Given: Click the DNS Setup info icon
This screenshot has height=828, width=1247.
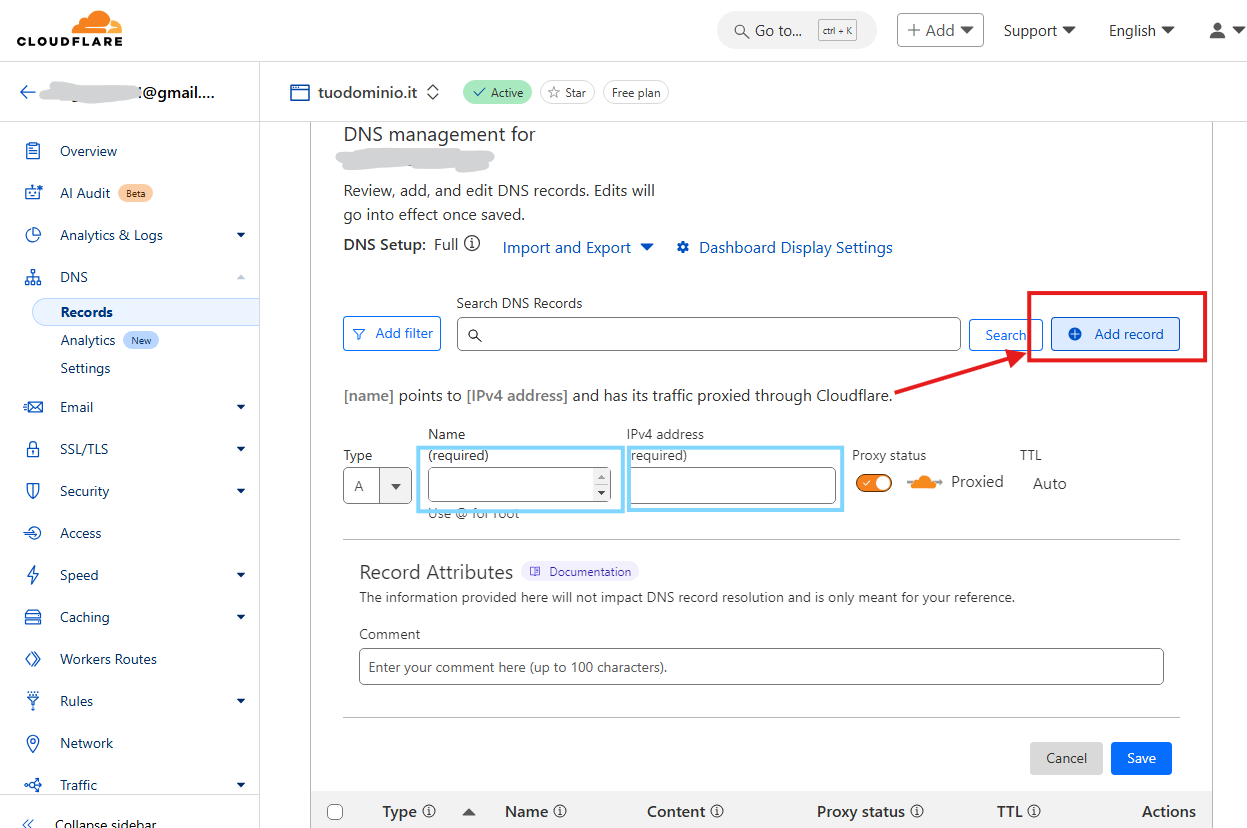Looking at the screenshot, I should tap(472, 243).
